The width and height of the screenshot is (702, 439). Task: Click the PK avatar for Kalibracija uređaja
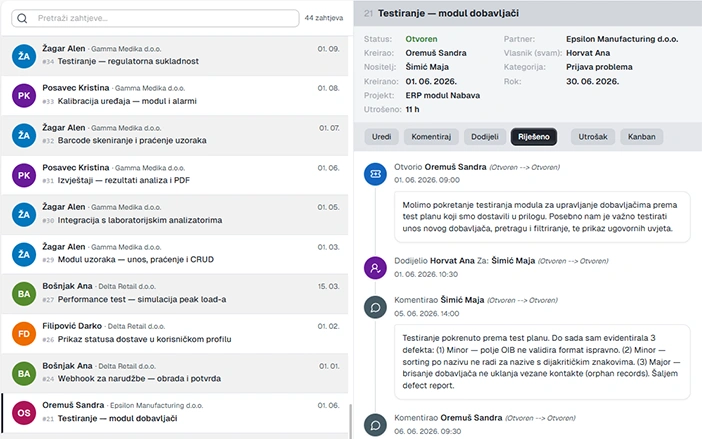24,95
